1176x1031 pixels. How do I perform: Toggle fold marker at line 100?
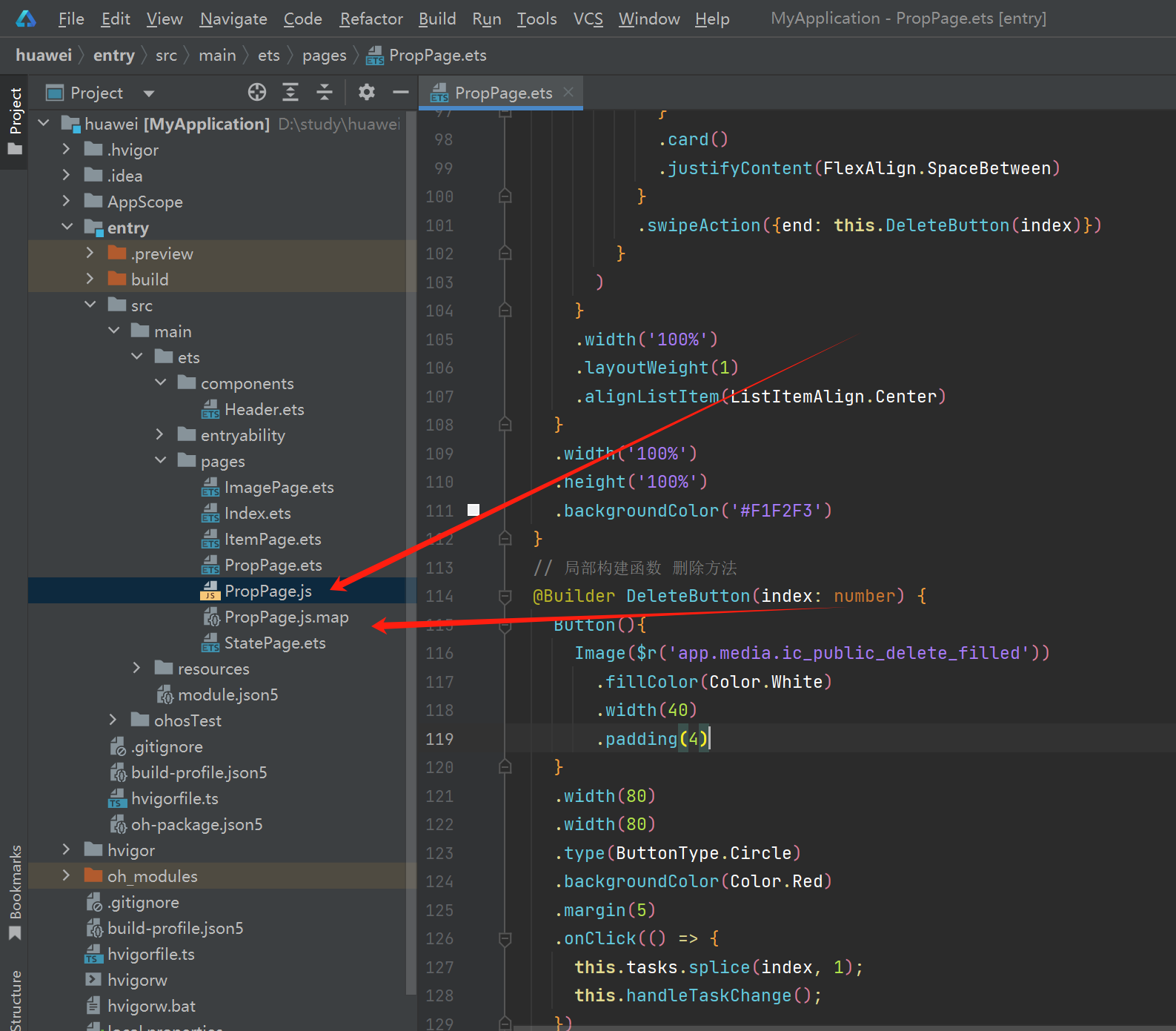click(x=505, y=196)
